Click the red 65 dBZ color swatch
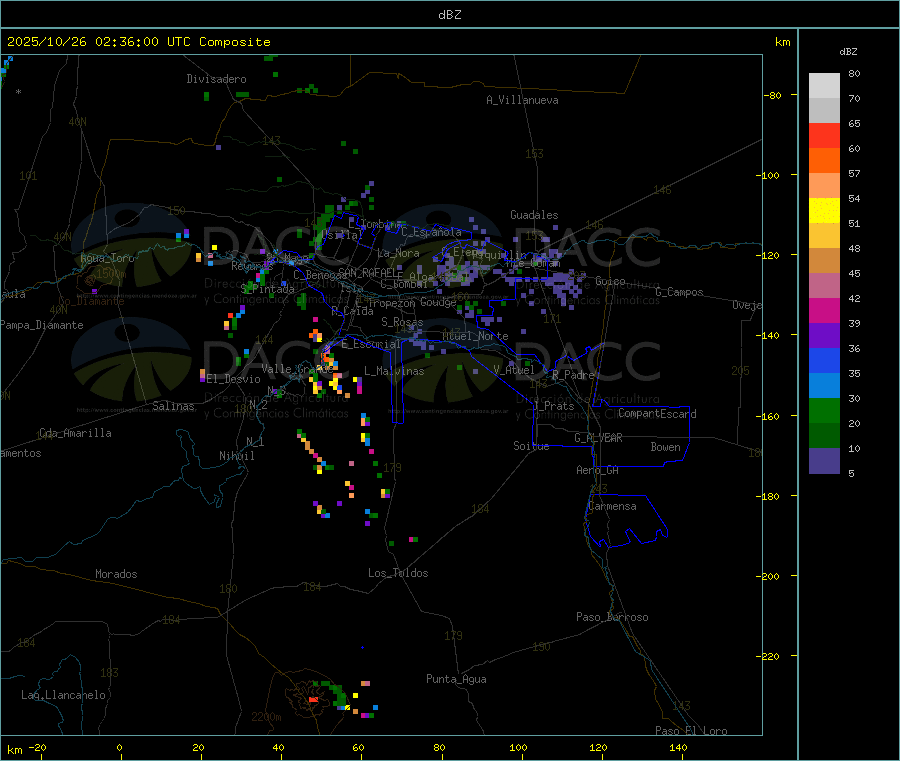The height and width of the screenshot is (761, 900). (824, 135)
